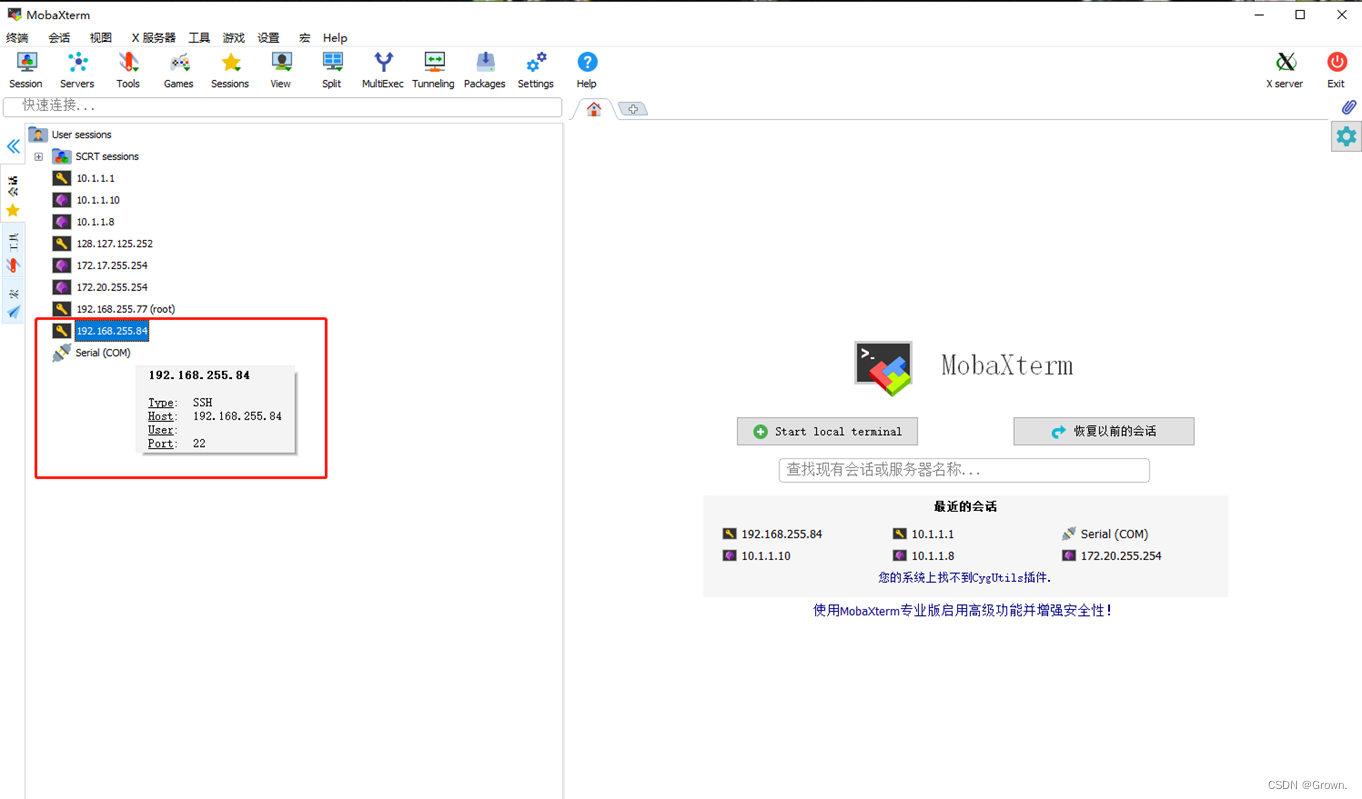Open the Tools toolbar icon

128,70
